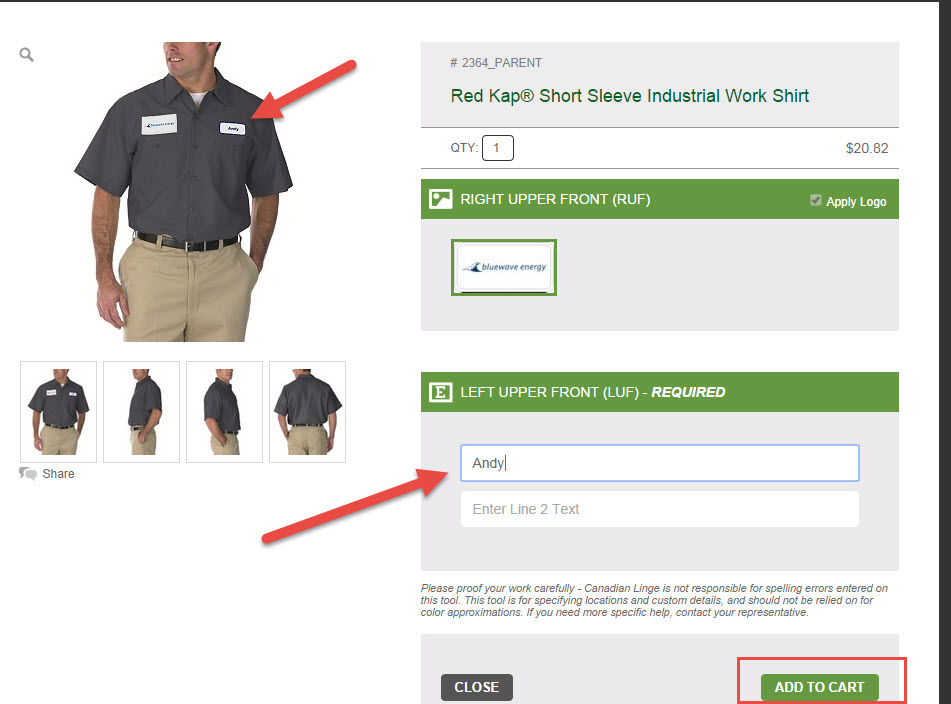Click the E text icon in LEFT UPPER FRONT header

click(440, 392)
